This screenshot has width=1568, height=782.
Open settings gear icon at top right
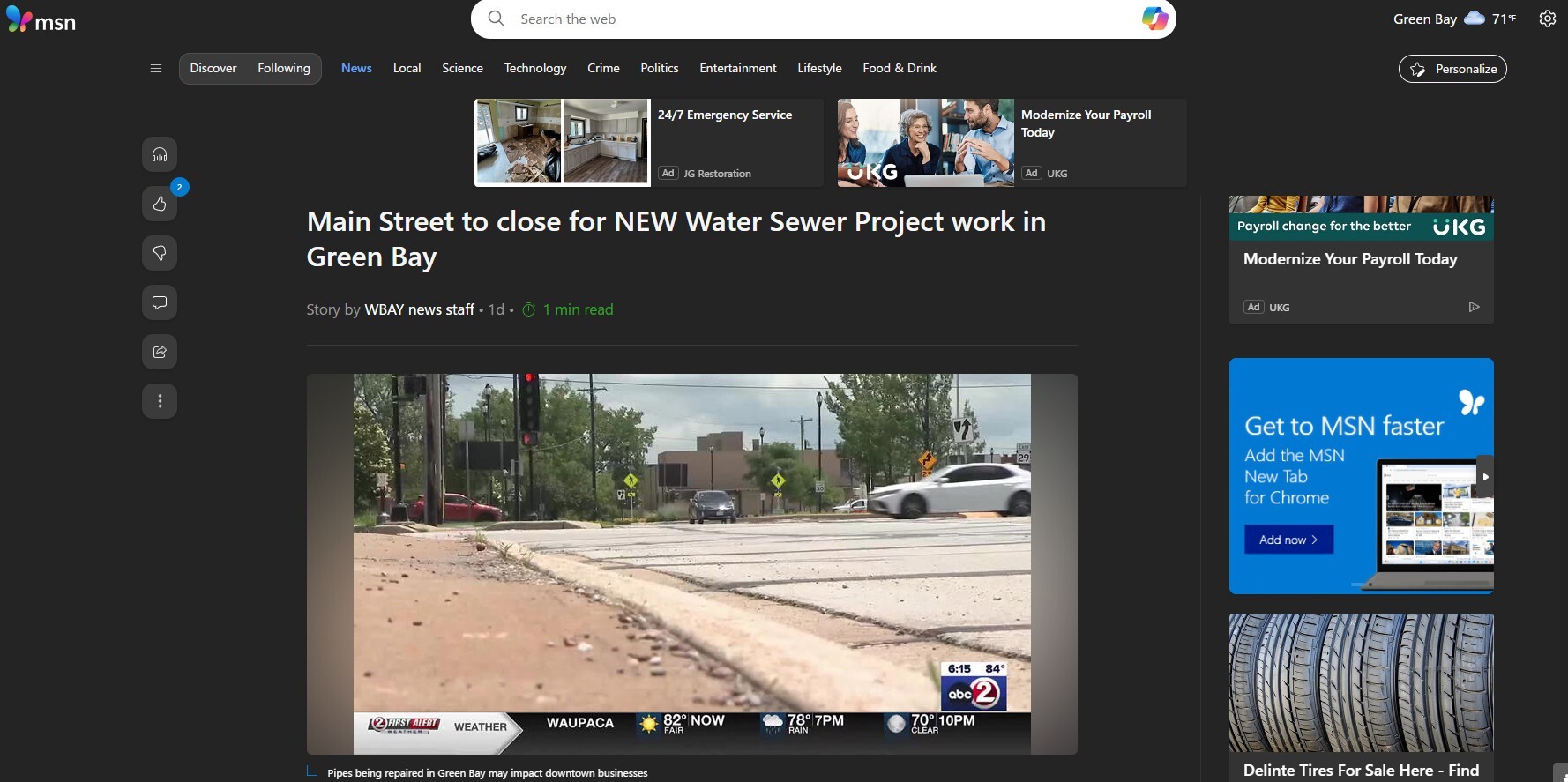1547,19
